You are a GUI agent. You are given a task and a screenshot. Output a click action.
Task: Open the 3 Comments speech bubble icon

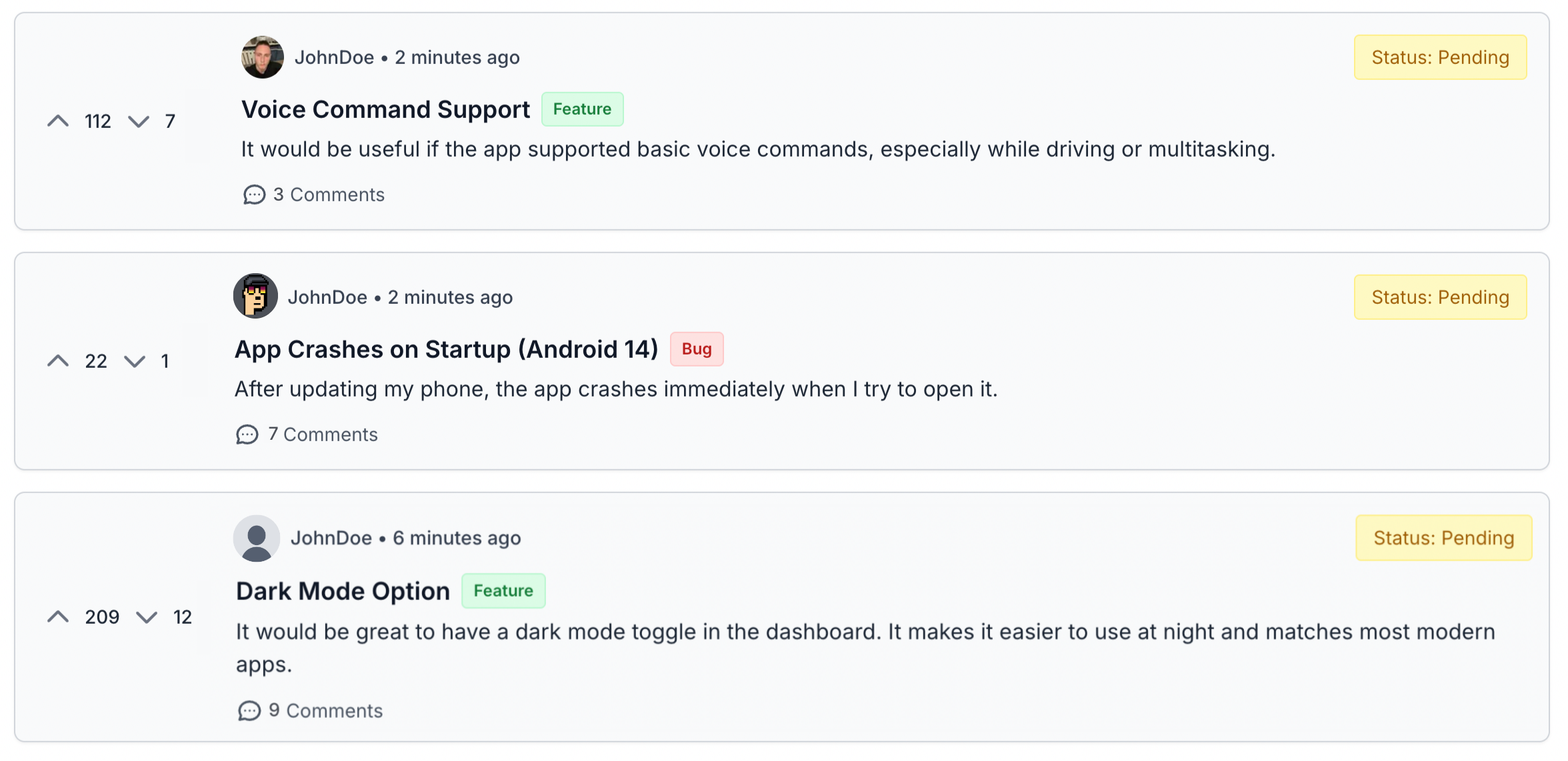pyautogui.click(x=254, y=195)
